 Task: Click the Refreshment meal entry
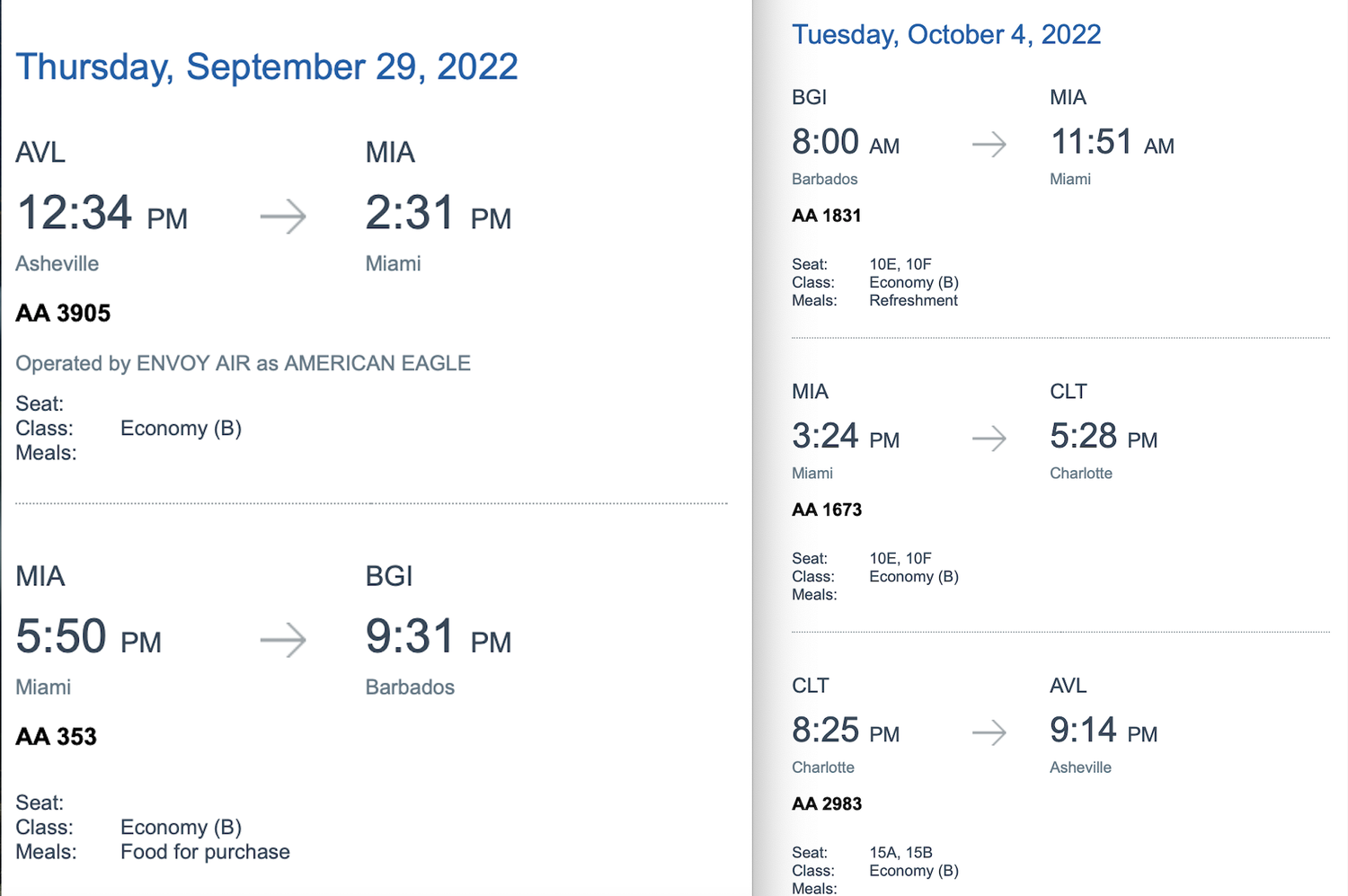pos(913,300)
